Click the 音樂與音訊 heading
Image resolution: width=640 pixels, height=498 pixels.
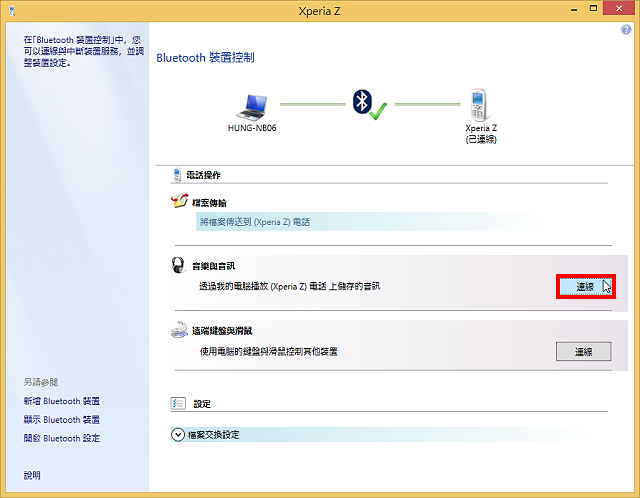(213, 266)
